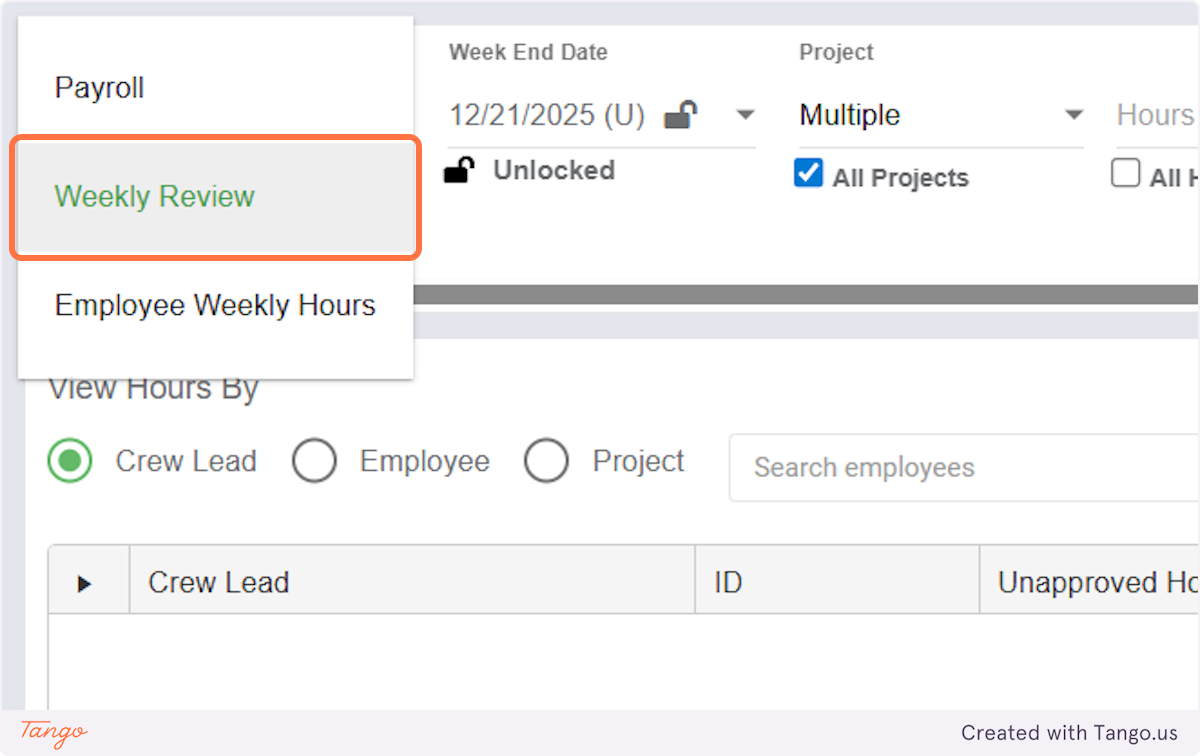Sort by the Crew Lead column header
The width and height of the screenshot is (1200, 756).
[x=219, y=582]
